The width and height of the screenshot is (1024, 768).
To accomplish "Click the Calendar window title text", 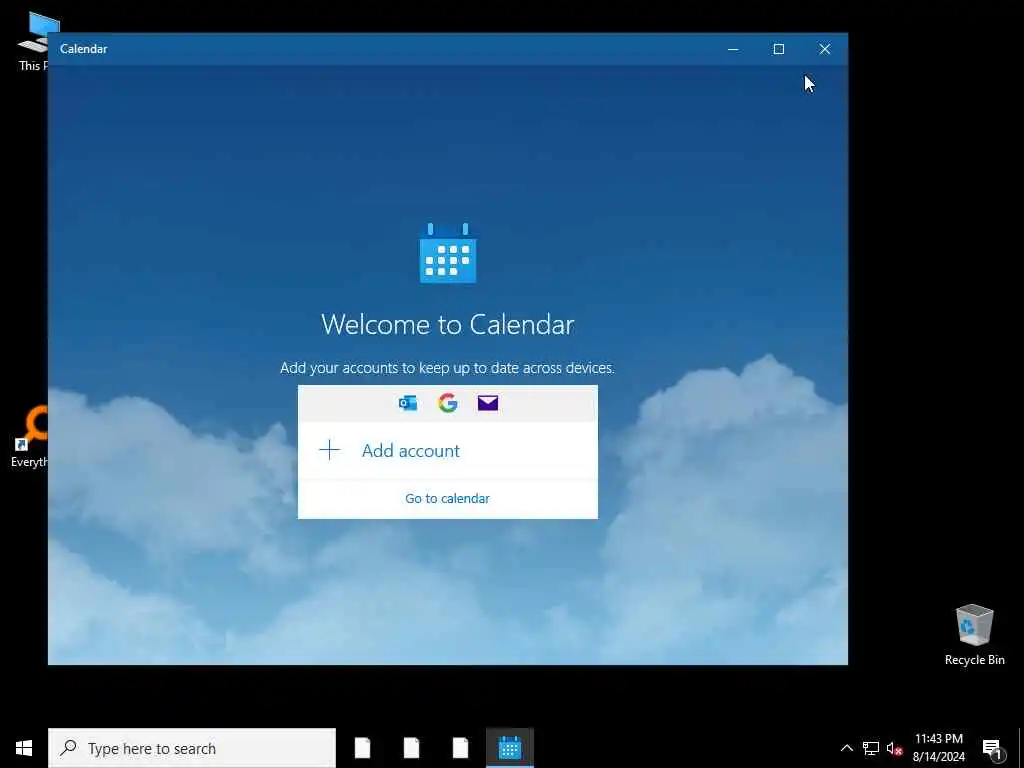I will [84, 49].
